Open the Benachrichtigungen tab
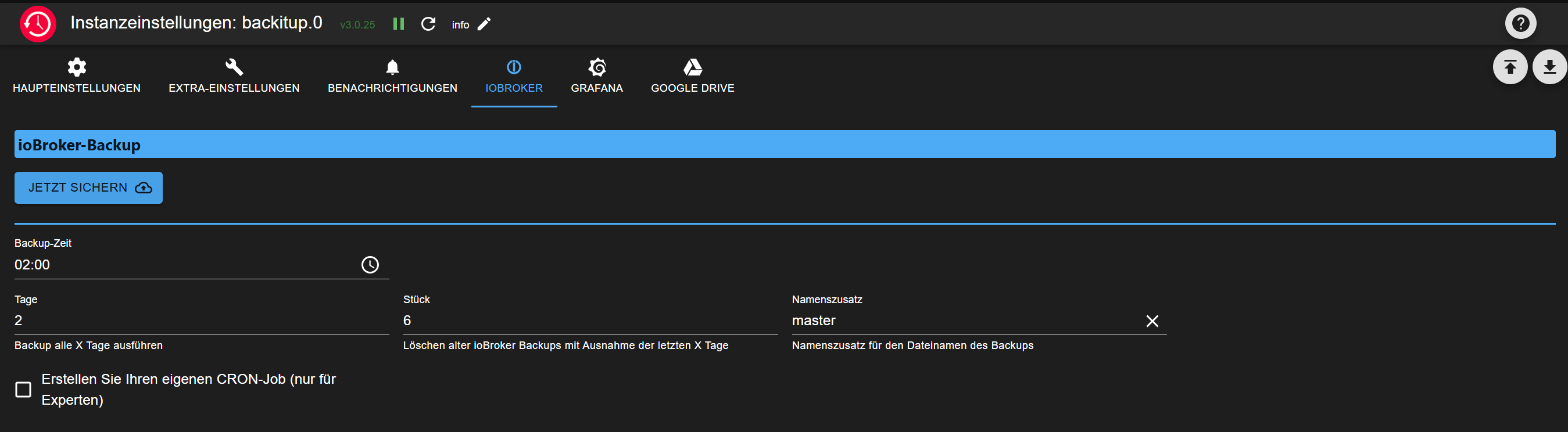The height and width of the screenshot is (432, 1568). tap(392, 76)
